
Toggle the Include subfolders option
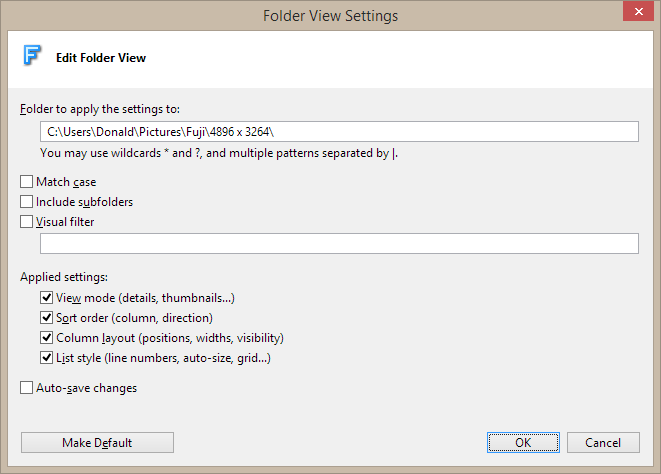[27, 202]
